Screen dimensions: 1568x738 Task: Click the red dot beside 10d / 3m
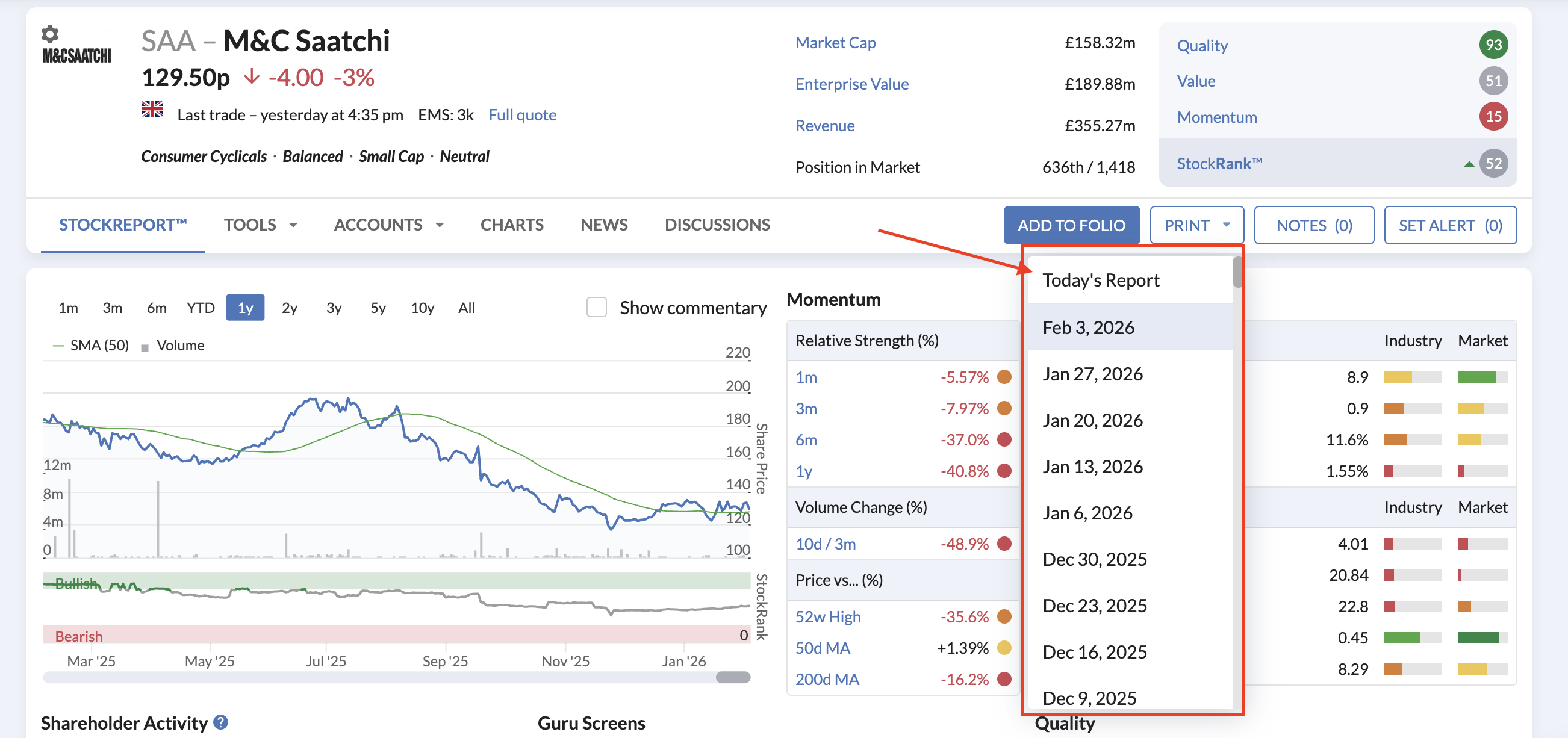[x=1004, y=544]
